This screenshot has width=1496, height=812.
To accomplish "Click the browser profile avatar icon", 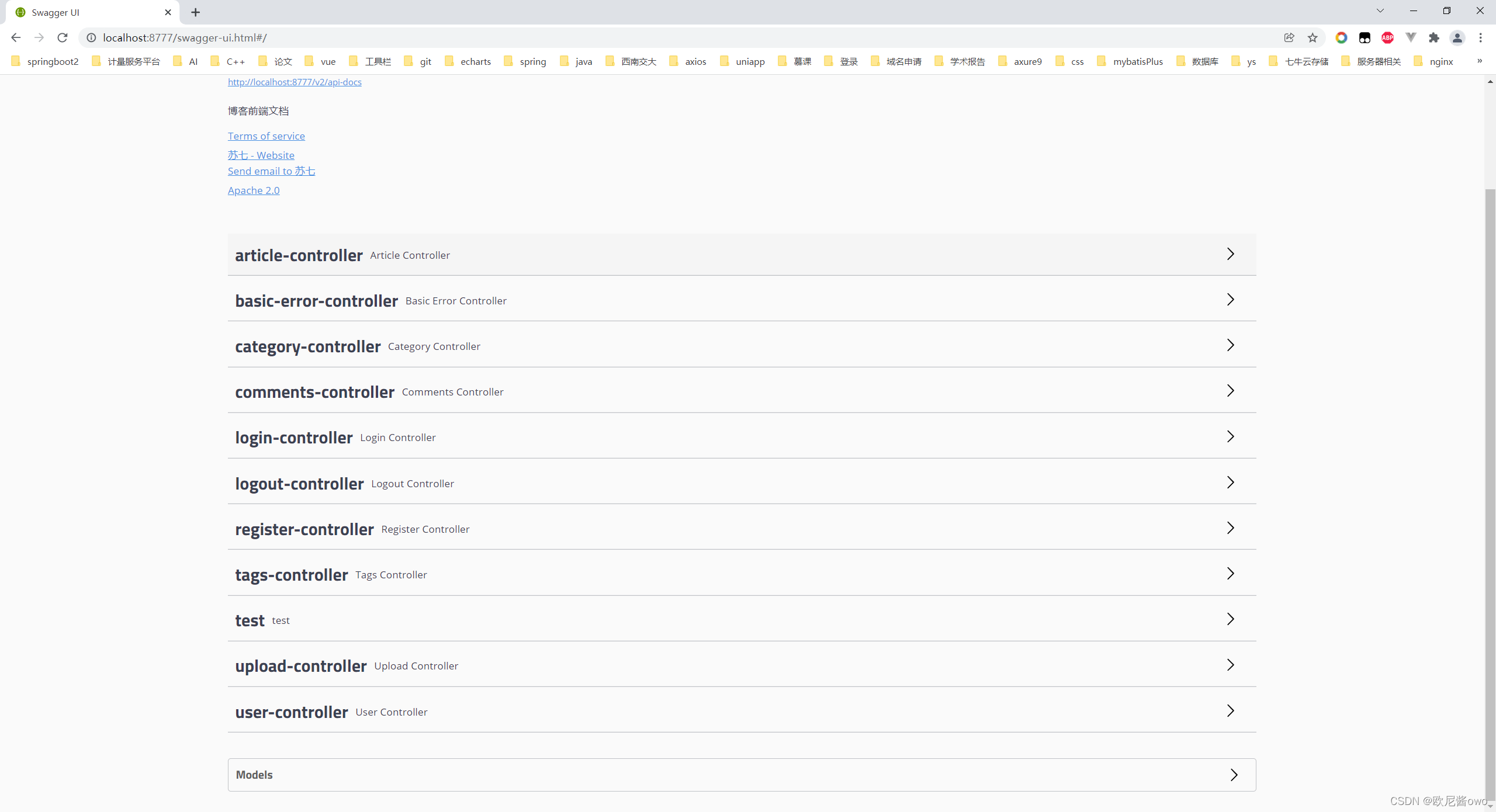I will 1457,37.
